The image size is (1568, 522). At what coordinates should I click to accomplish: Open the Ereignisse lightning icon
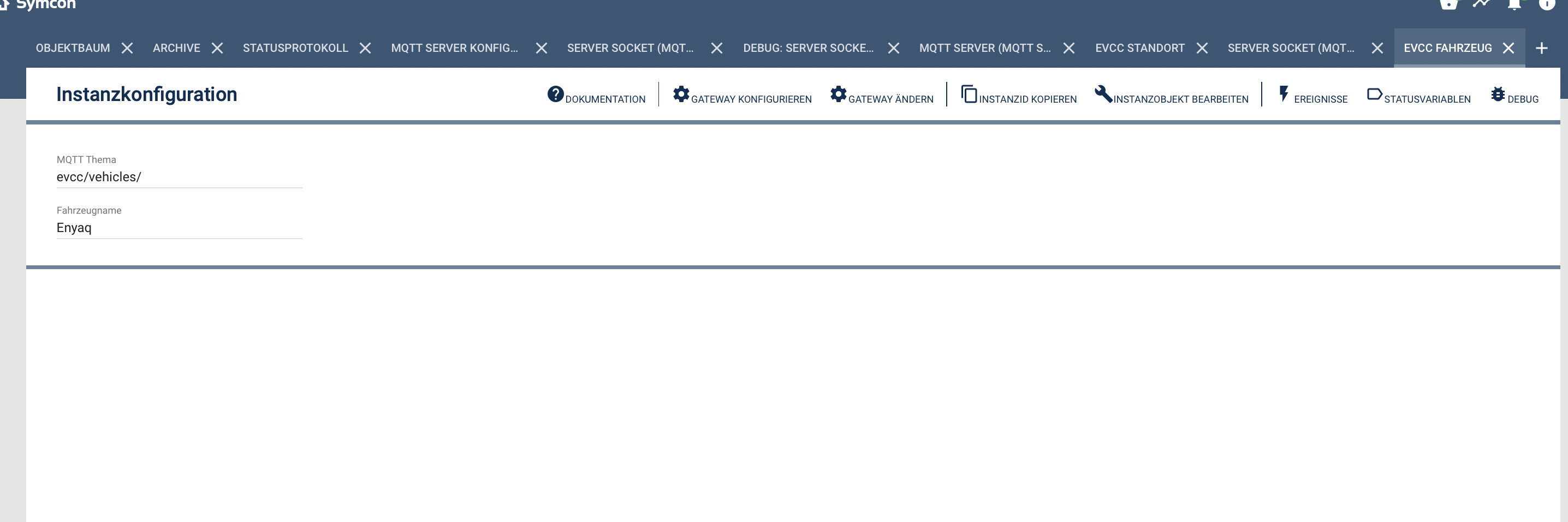coord(1284,94)
